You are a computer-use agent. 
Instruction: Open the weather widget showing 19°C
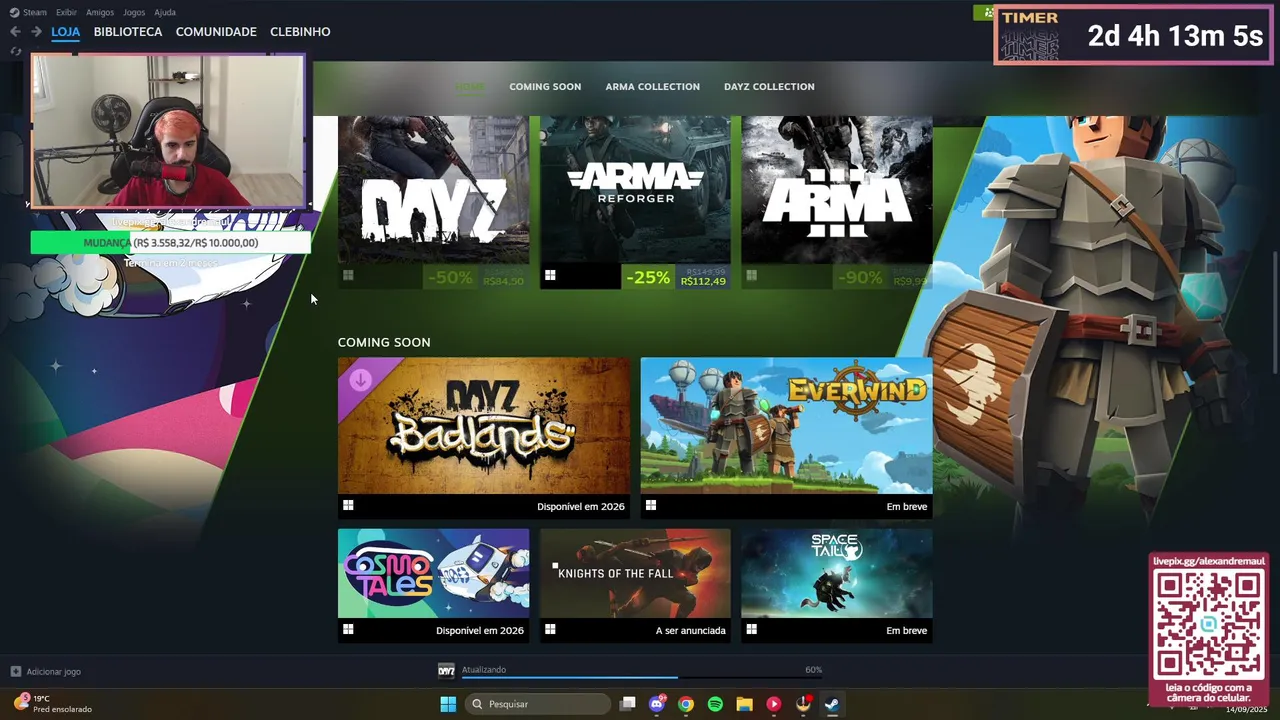[x=52, y=704]
